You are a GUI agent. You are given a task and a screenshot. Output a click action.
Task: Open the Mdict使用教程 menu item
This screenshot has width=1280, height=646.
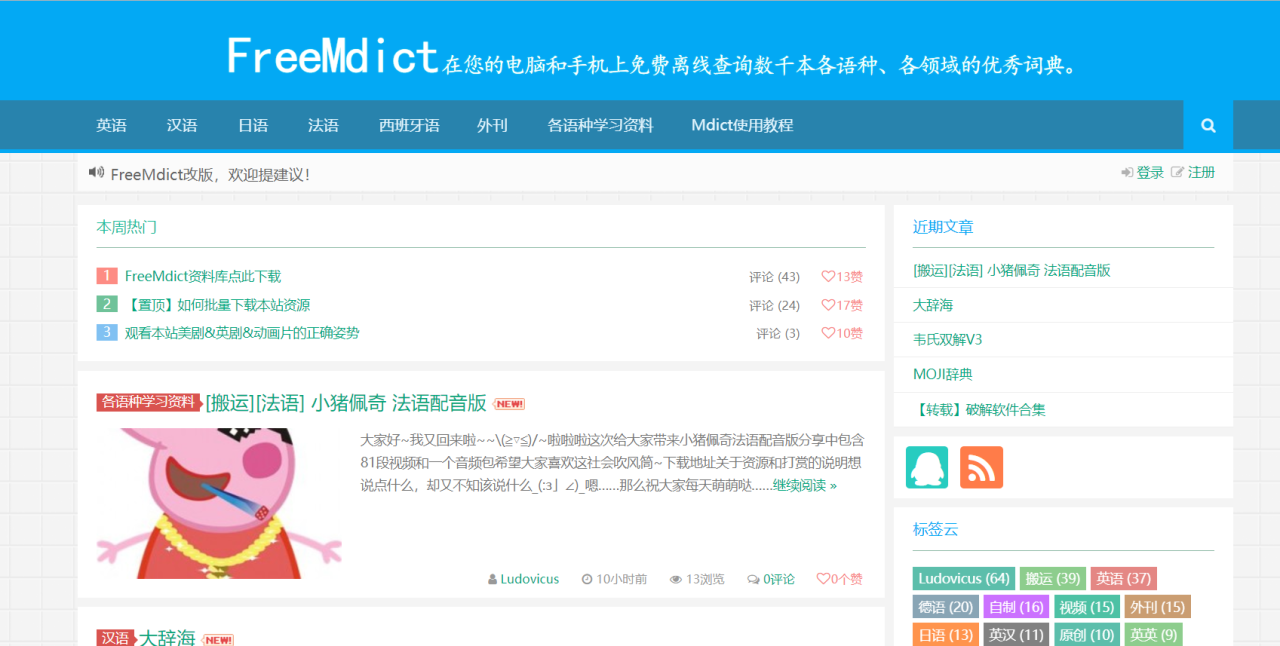742,126
